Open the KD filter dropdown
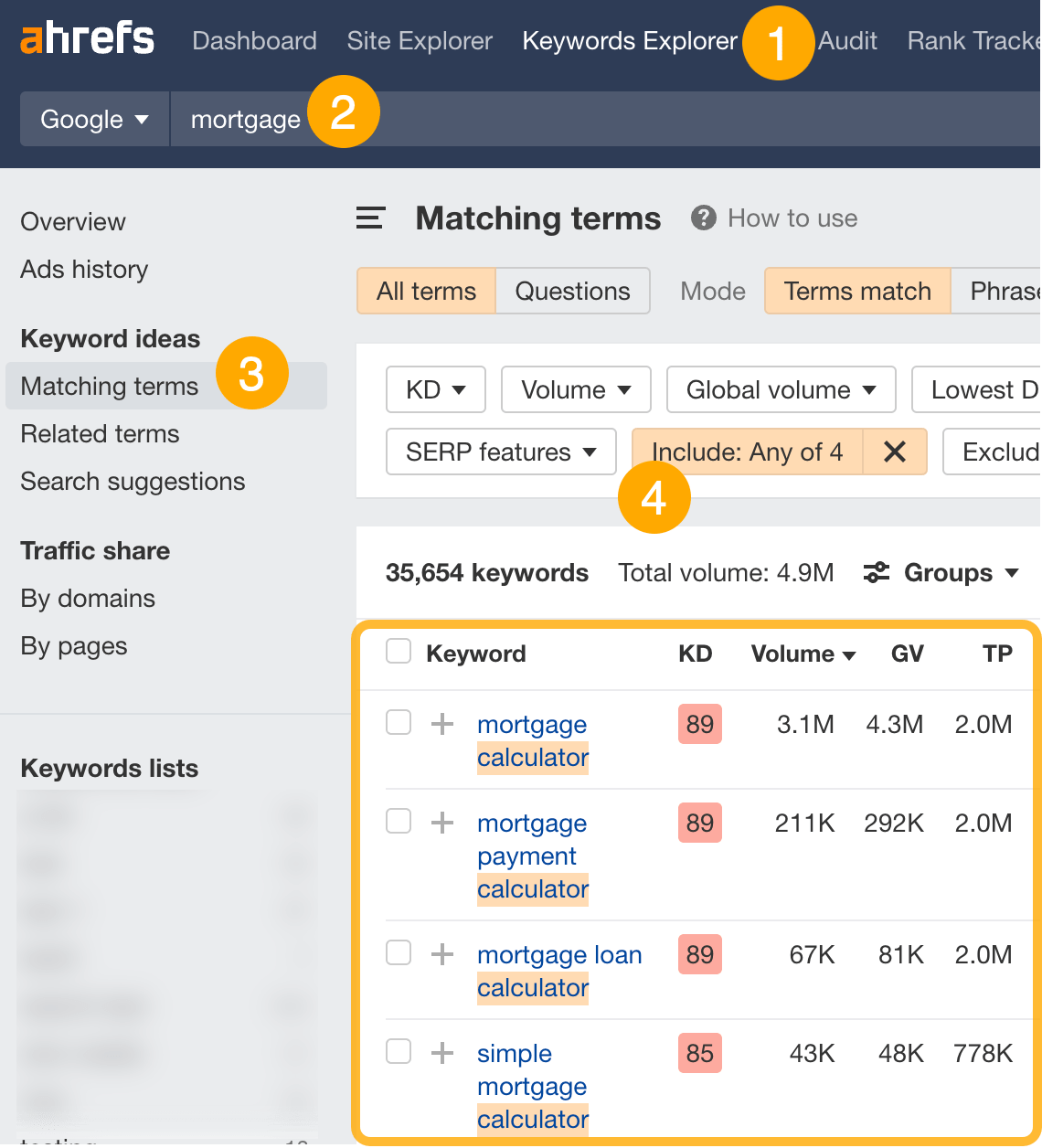The height and width of the screenshot is (1148, 1042). pos(435,389)
